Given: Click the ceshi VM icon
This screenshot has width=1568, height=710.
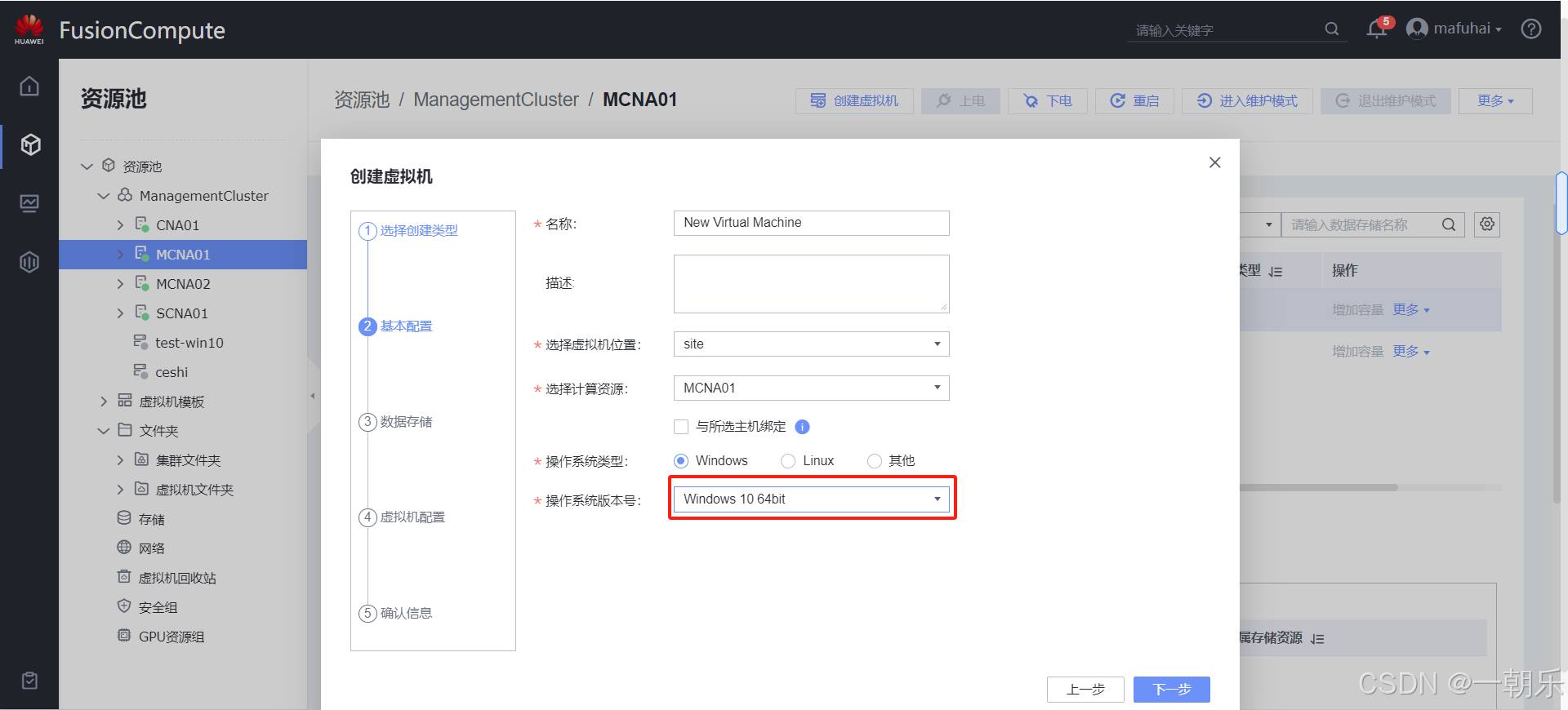Looking at the screenshot, I should pos(140,371).
